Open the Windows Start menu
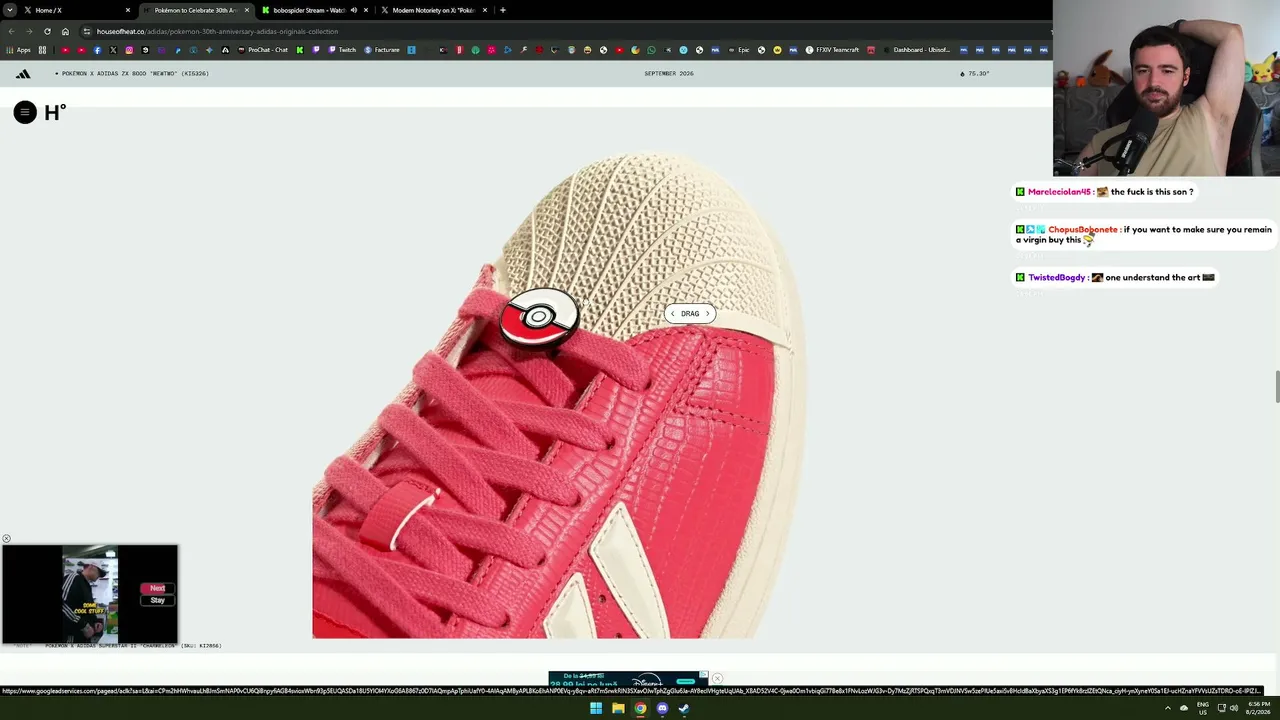1280x720 pixels. point(596,709)
